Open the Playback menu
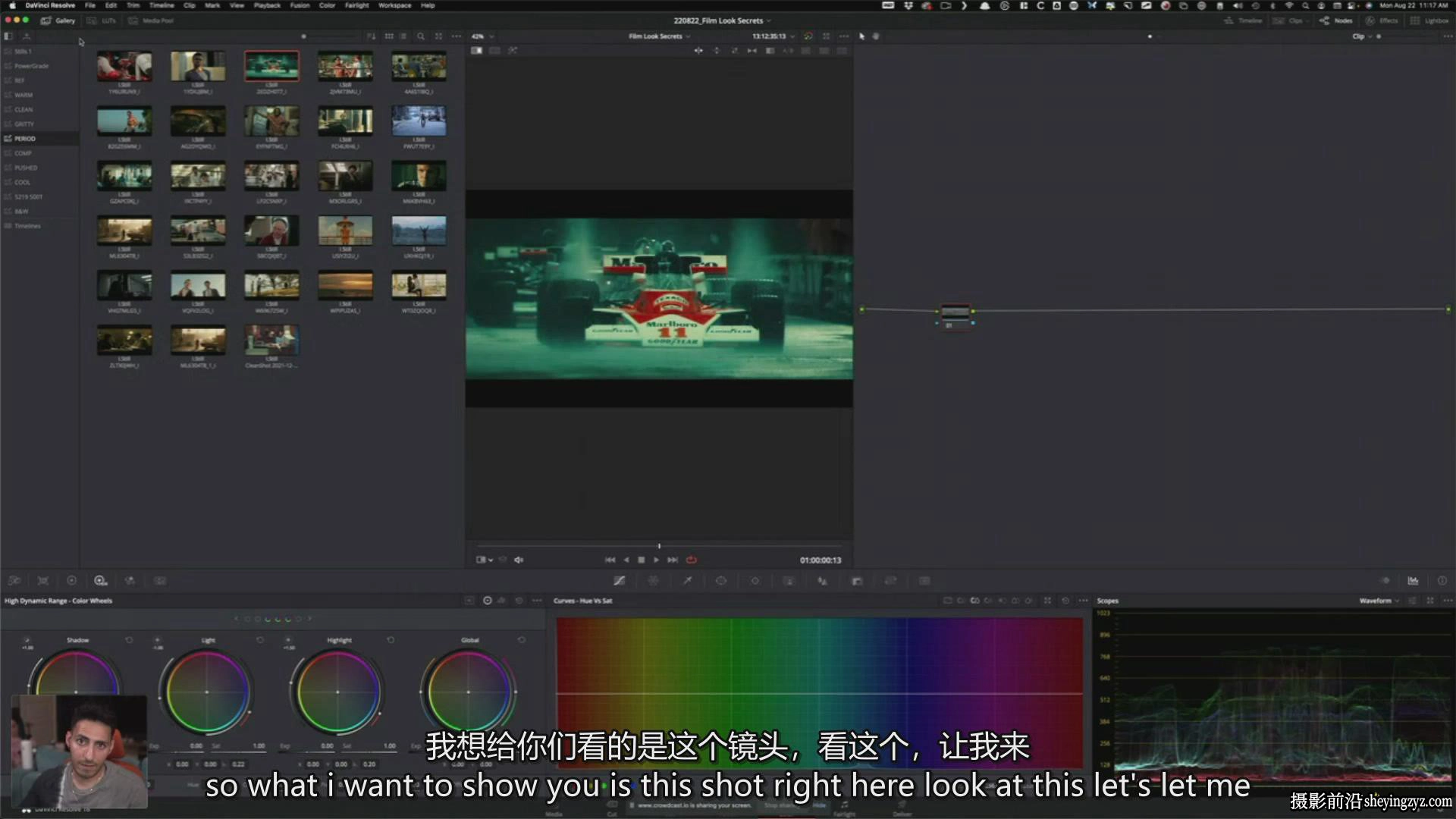This screenshot has width=1456, height=819. pos(267,5)
